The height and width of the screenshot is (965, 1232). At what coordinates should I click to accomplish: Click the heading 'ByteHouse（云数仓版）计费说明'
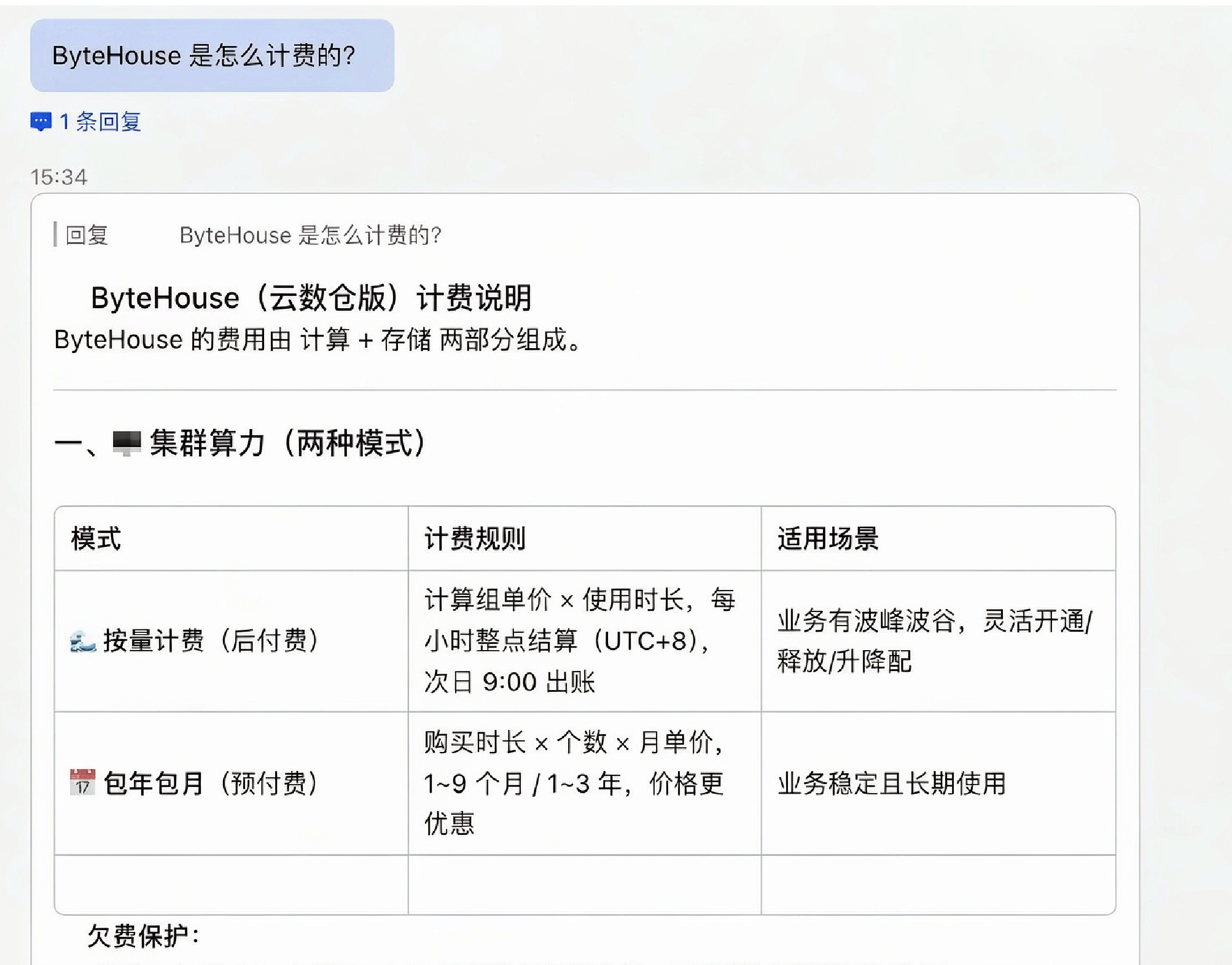311,298
